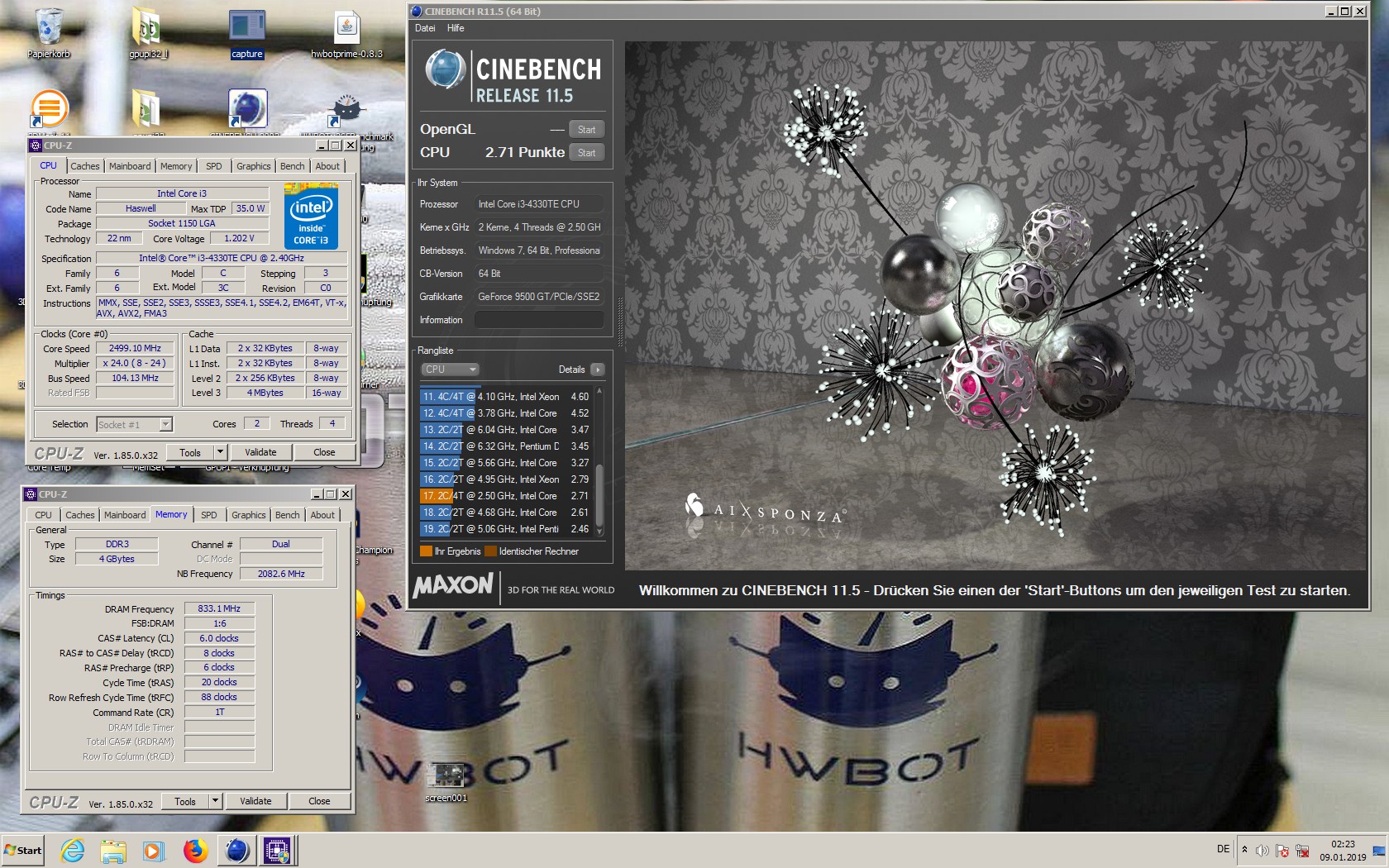Screen dimensions: 1389x868
Task: Open Bench tab in top CPU-Z window
Action: pos(292,166)
